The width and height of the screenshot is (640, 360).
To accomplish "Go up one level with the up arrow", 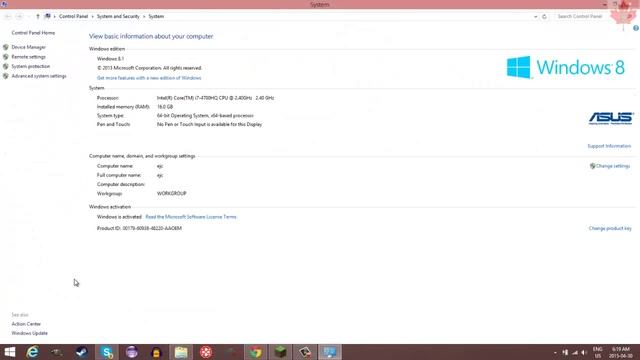I will click(x=38, y=16).
